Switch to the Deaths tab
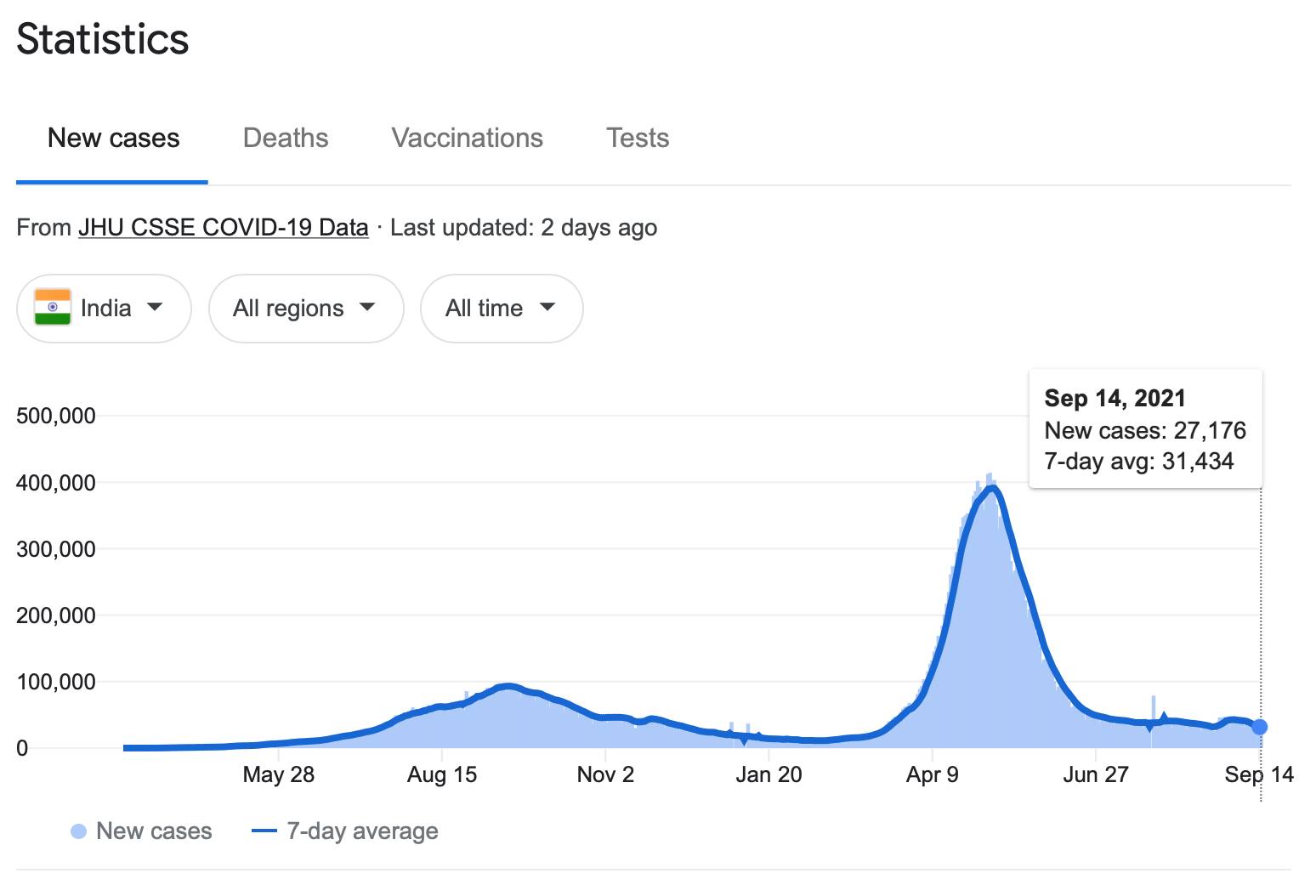Viewport: 1316px width, 896px height. (x=285, y=138)
